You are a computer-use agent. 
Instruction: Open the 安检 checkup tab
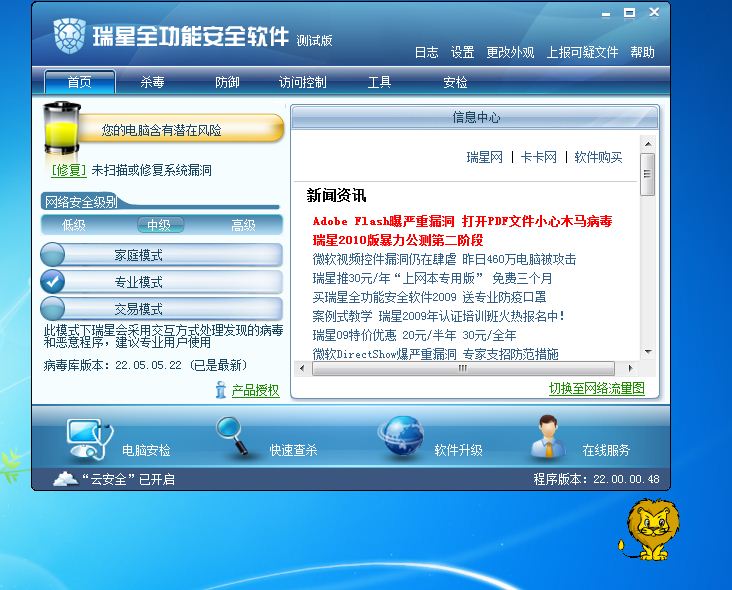[455, 82]
